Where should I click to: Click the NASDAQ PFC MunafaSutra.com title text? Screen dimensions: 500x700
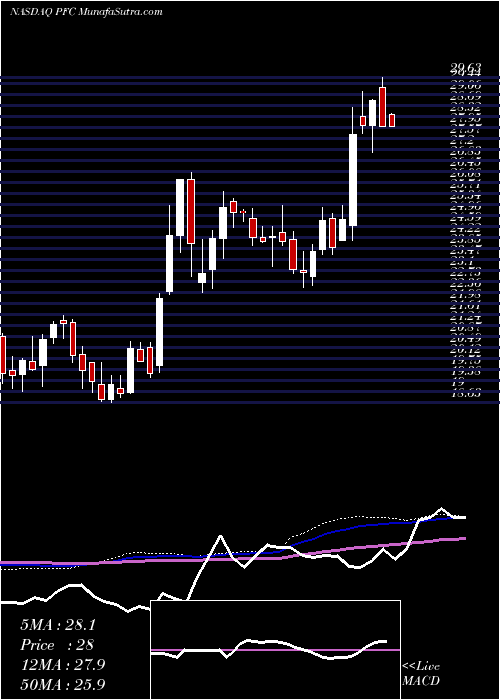tap(86, 12)
